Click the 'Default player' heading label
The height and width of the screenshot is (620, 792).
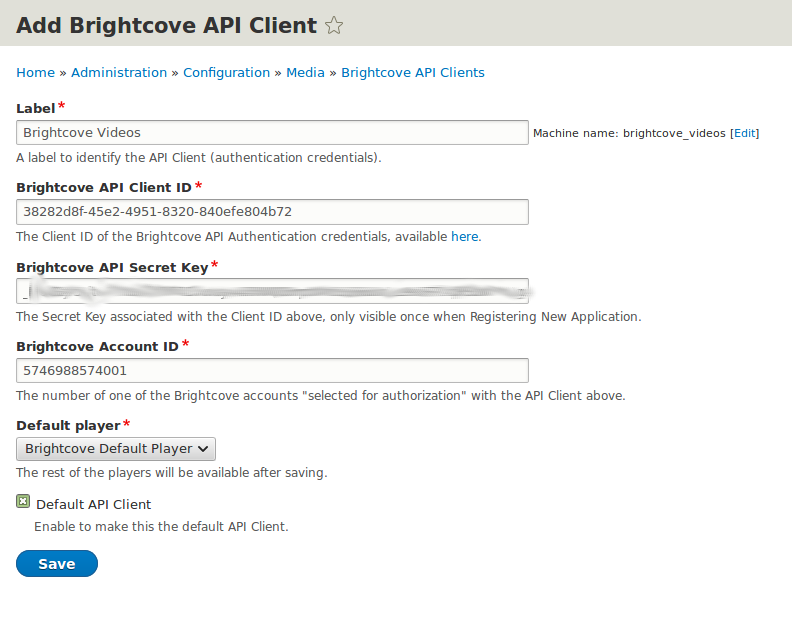(68, 425)
